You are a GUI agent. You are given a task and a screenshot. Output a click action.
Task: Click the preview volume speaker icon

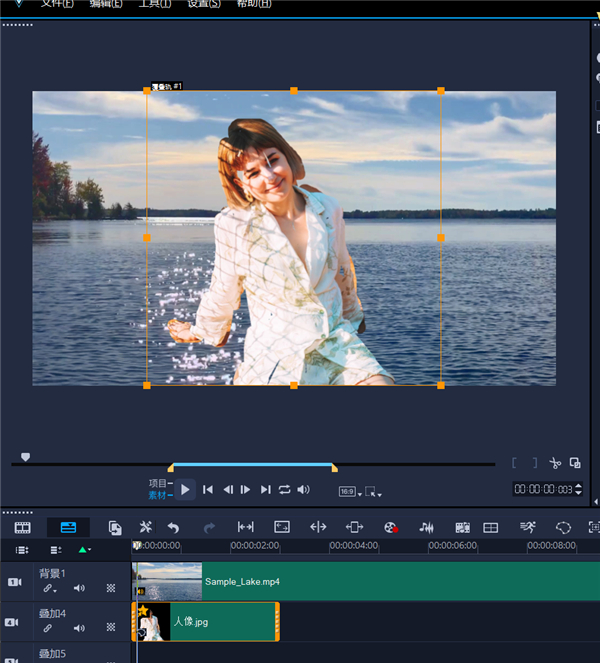[304, 489]
